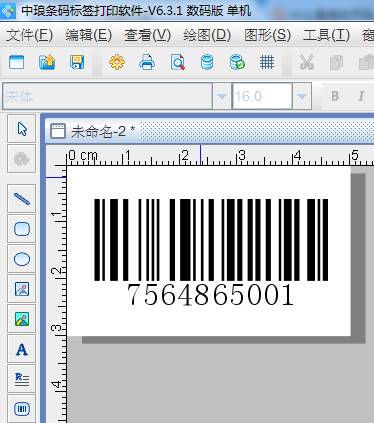The image size is (374, 423).
Task: Open the 文件(F) menu
Action: pyautogui.click(x=30, y=35)
